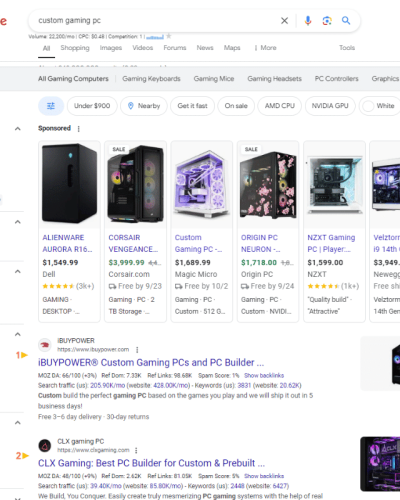Open the Magic Micro purple PC image
This screenshot has height=500, width=400.
point(202,184)
